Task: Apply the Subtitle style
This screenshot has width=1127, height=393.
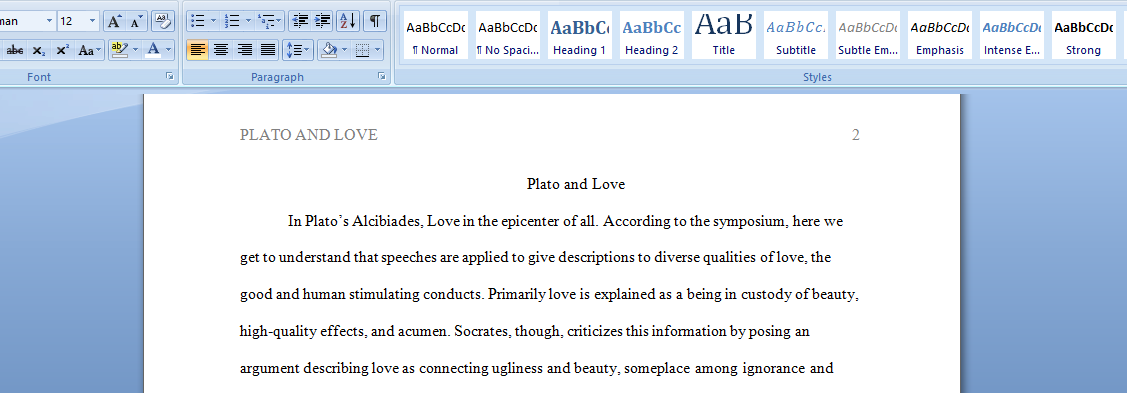Action: click(796, 35)
